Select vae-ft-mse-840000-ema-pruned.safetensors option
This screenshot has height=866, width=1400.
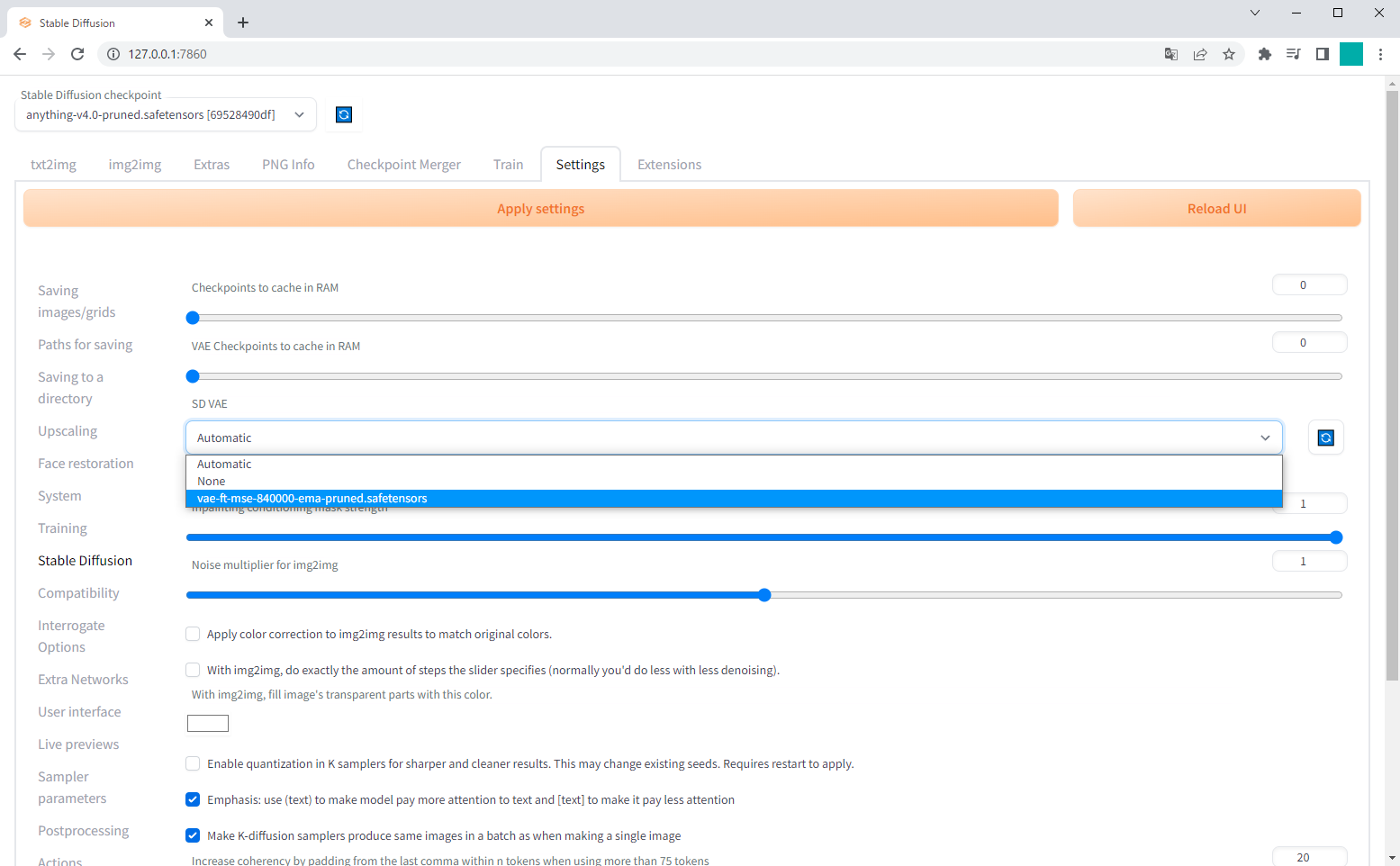[x=734, y=499]
